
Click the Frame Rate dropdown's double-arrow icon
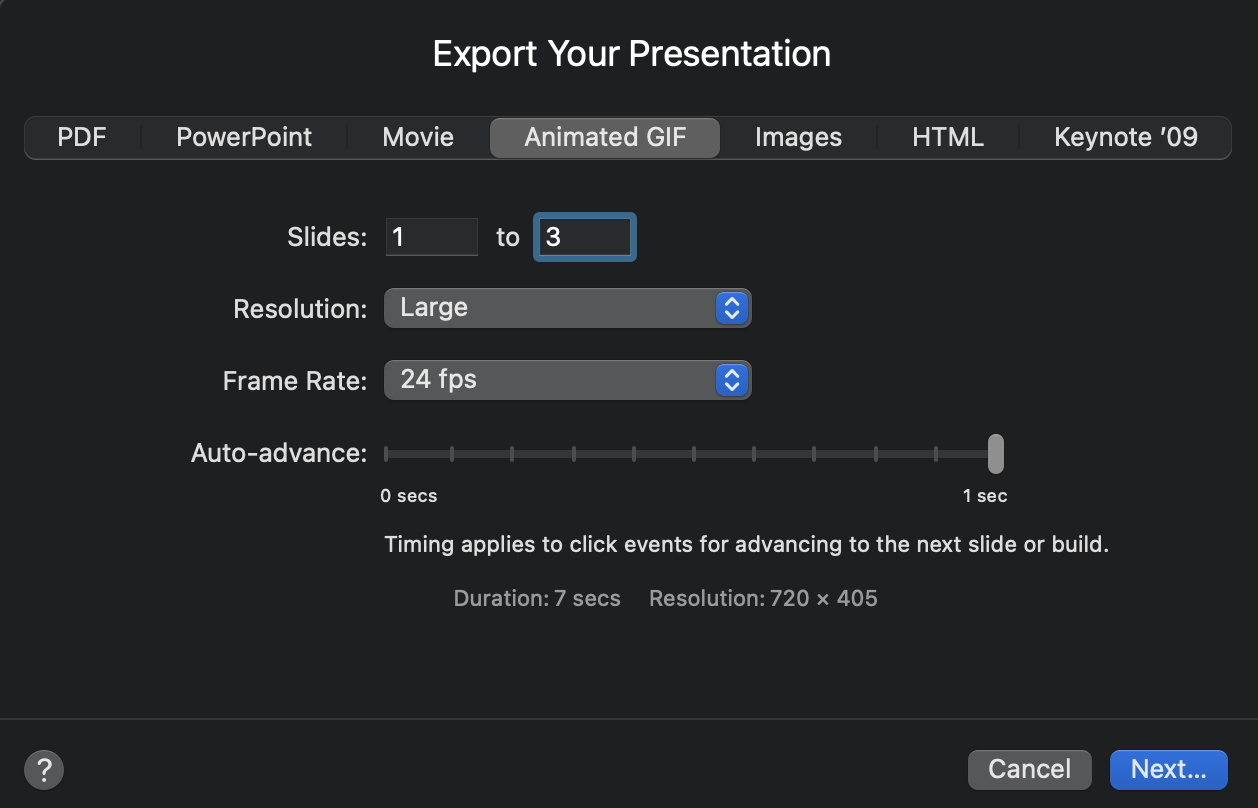(732, 380)
